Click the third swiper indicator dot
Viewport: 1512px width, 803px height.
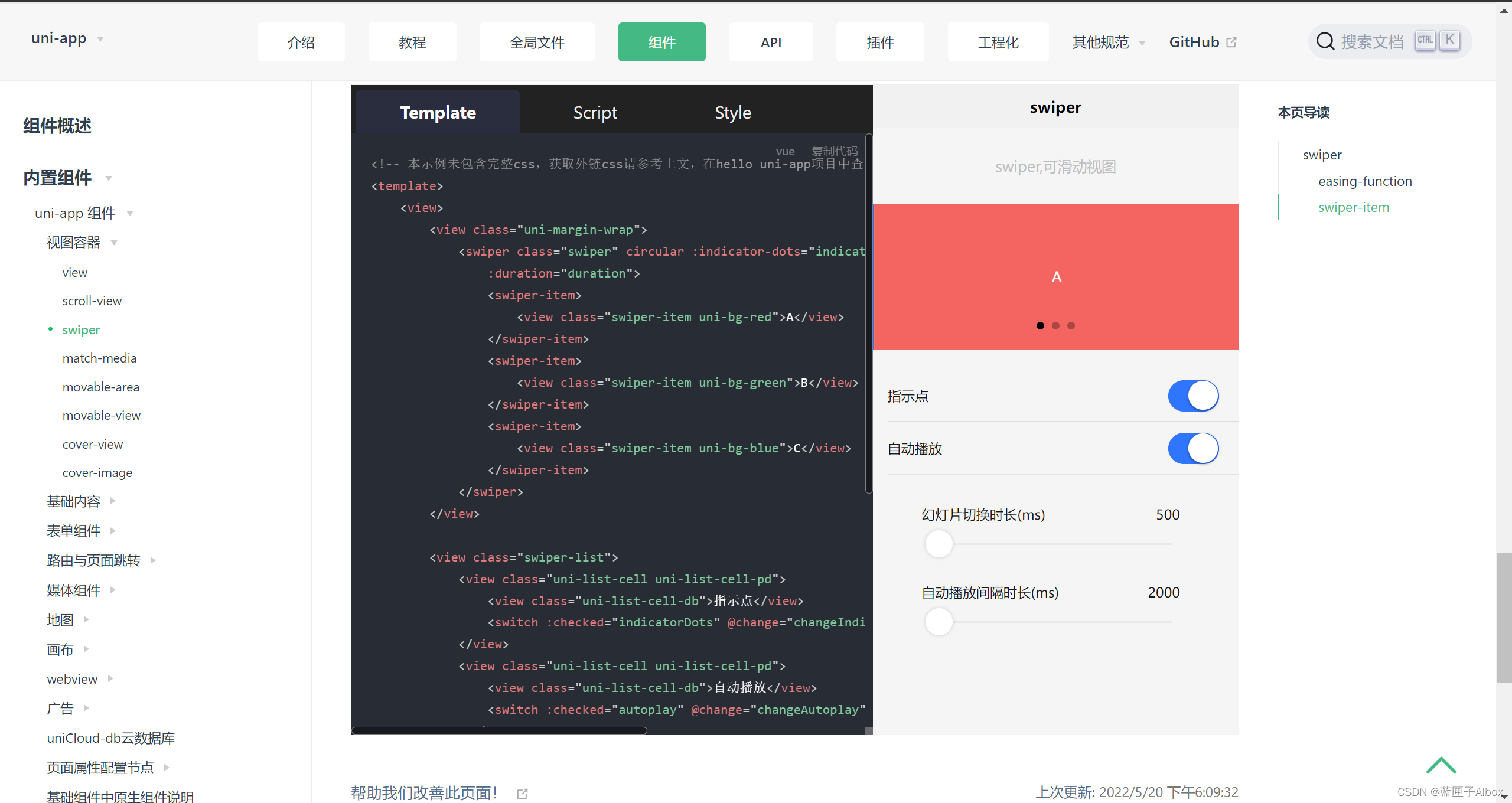coord(1071,326)
